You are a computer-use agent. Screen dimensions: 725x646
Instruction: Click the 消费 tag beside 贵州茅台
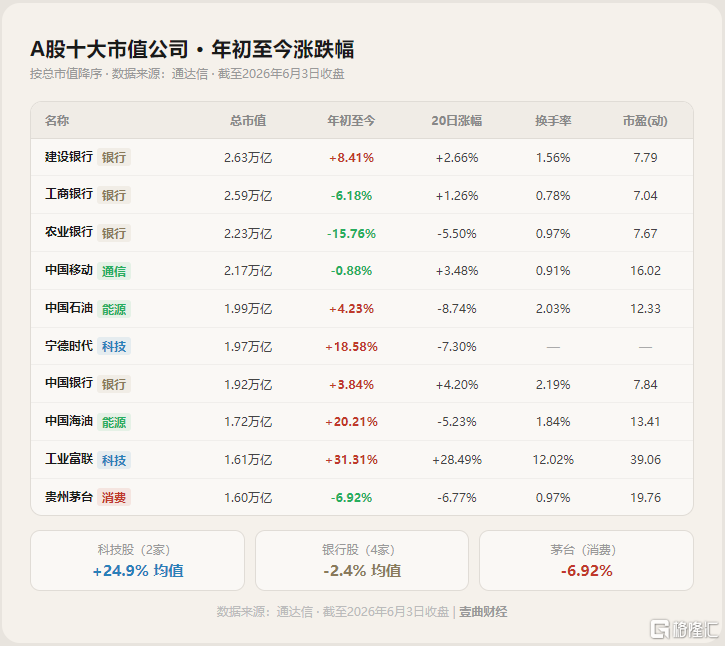[114, 498]
